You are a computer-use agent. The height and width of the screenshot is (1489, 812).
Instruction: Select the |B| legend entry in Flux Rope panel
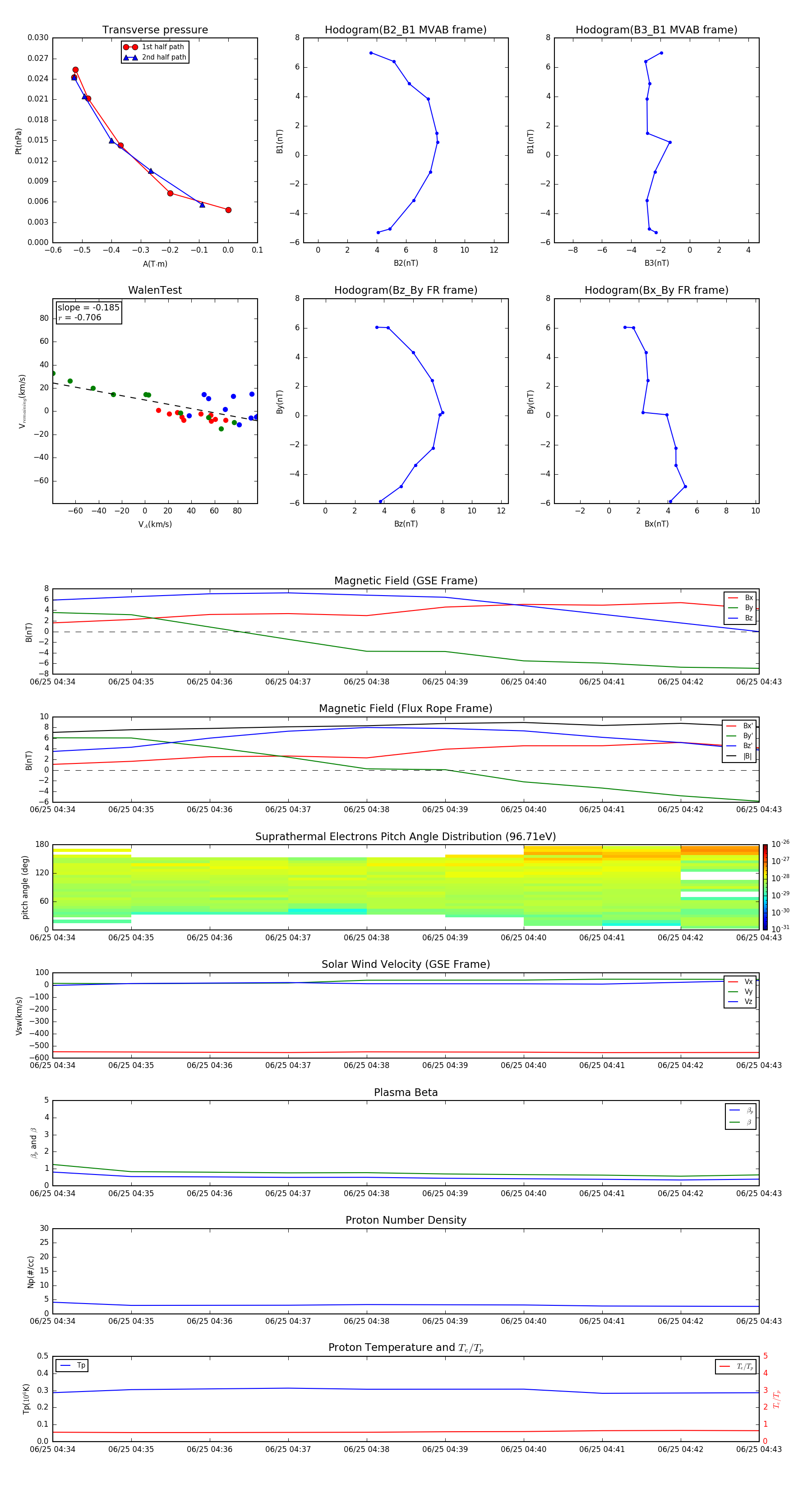[739, 756]
